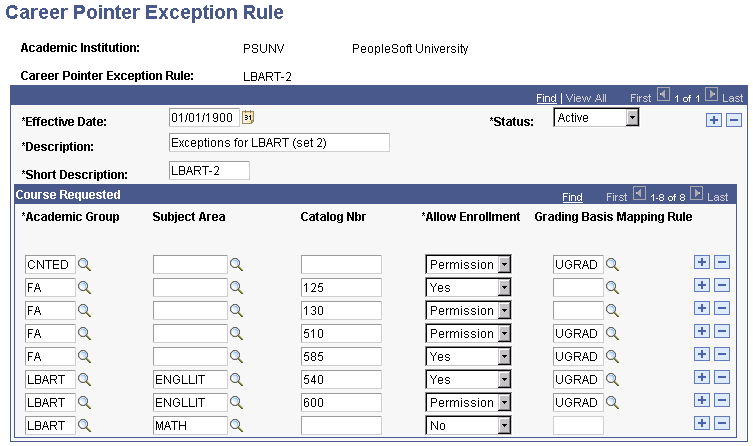The width and height of the screenshot is (753, 446).
Task: Delete the LBART MATH course row
Action: pyautogui.click(x=721, y=424)
